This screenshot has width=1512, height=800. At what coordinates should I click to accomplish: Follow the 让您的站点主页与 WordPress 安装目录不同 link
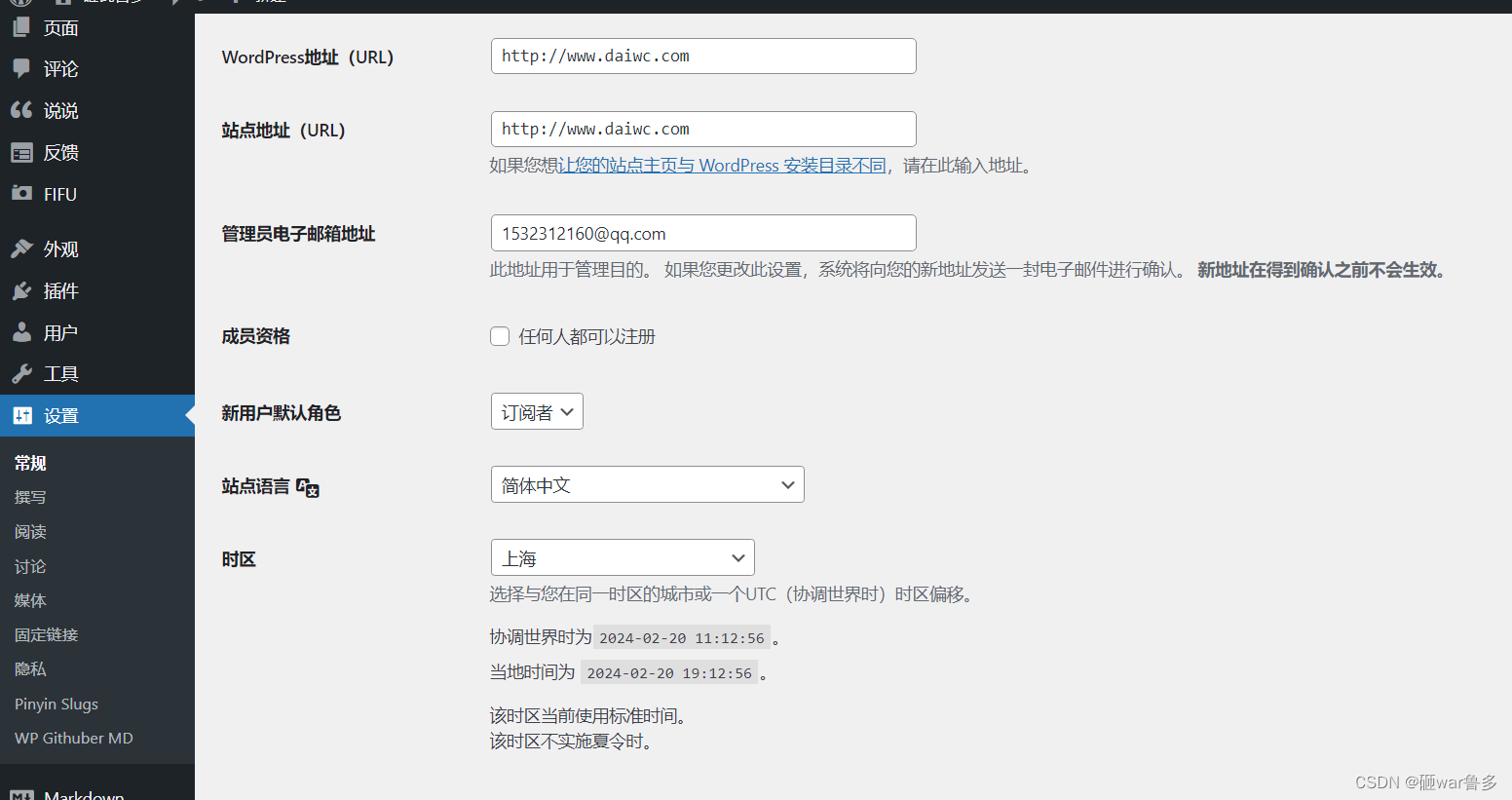coord(722,166)
